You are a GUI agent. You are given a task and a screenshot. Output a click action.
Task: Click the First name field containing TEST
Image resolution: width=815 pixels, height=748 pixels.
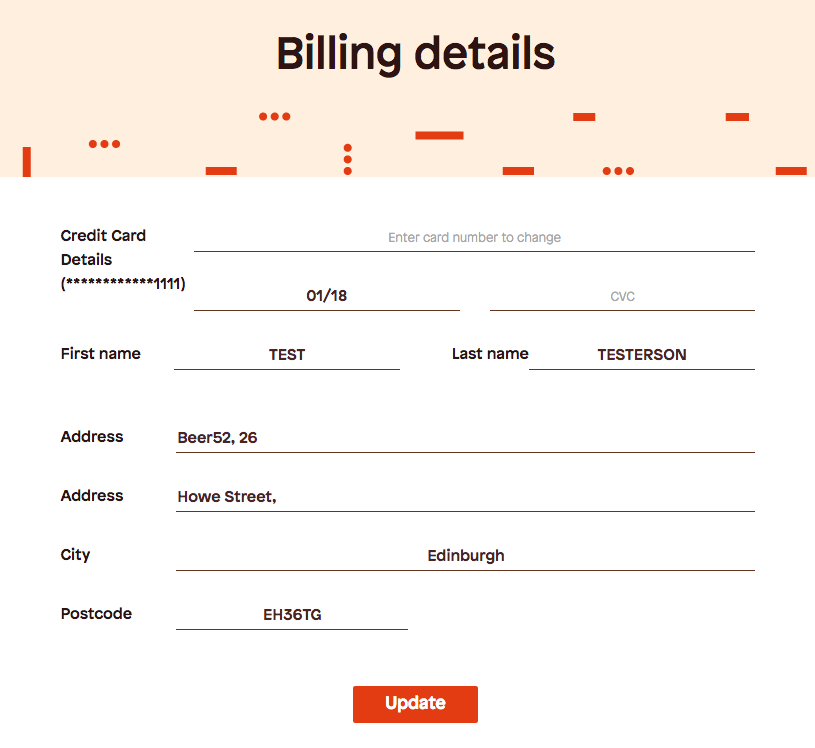tap(287, 355)
